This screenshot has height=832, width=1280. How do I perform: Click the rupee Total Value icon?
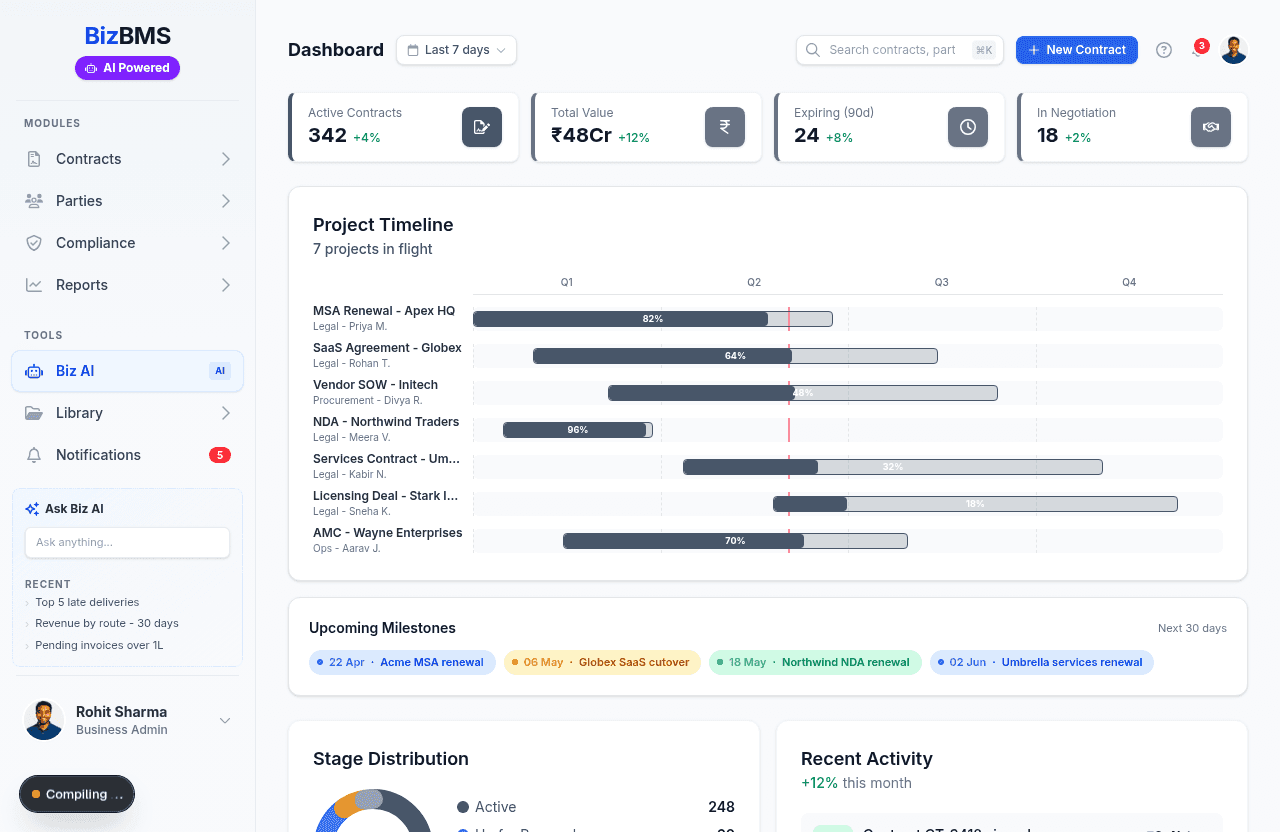pos(724,127)
